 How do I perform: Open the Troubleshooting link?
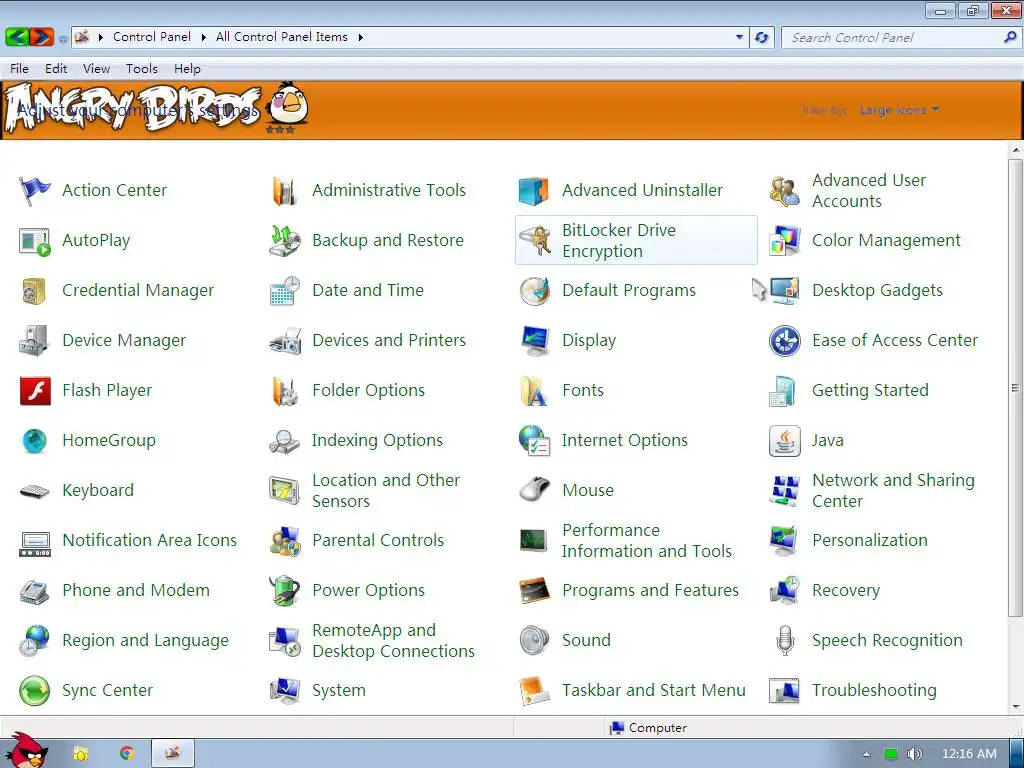coord(874,690)
